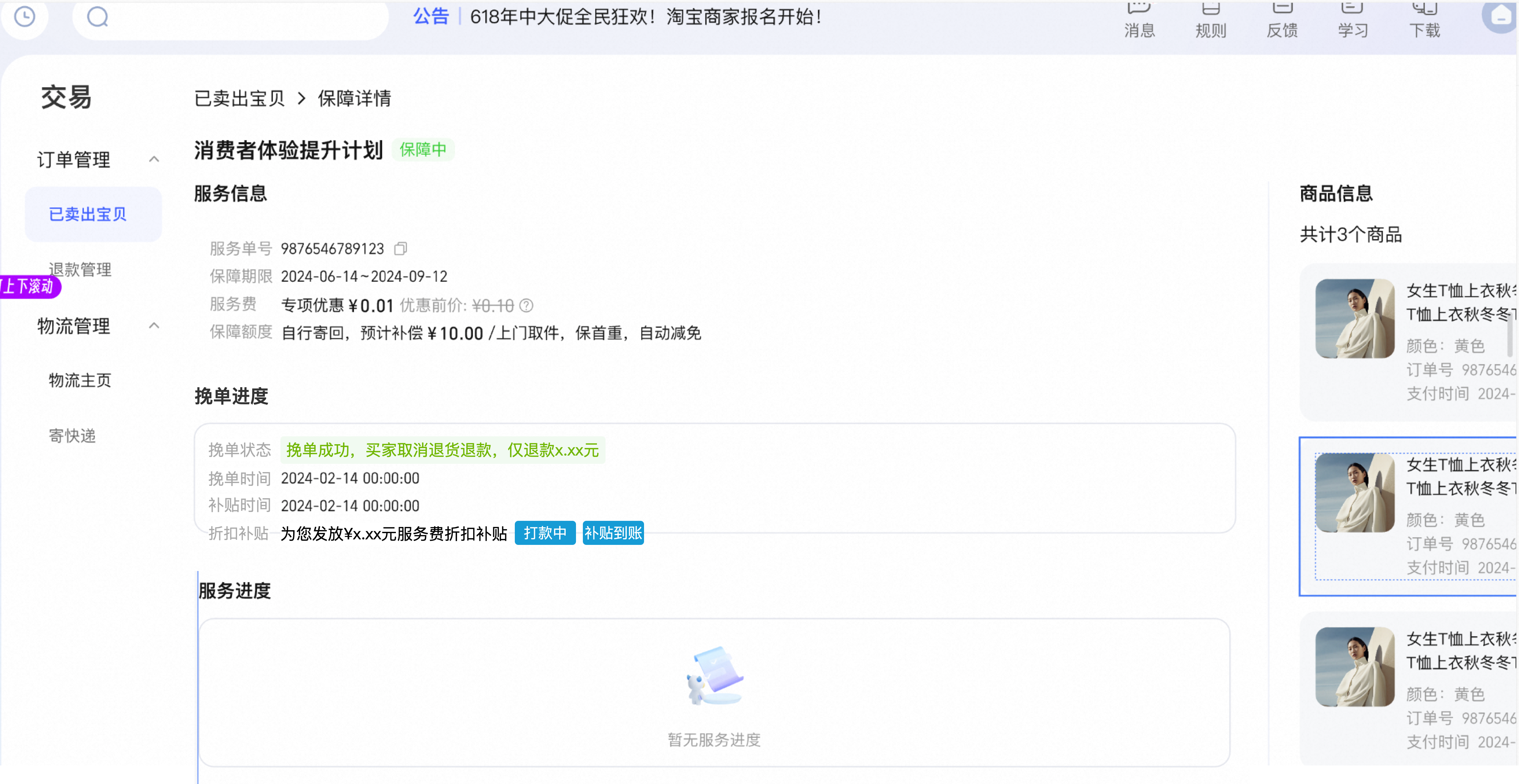The height and width of the screenshot is (784, 1519).
Task: Click the 补贴到账 status tag
Action: pyautogui.click(x=613, y=533)
